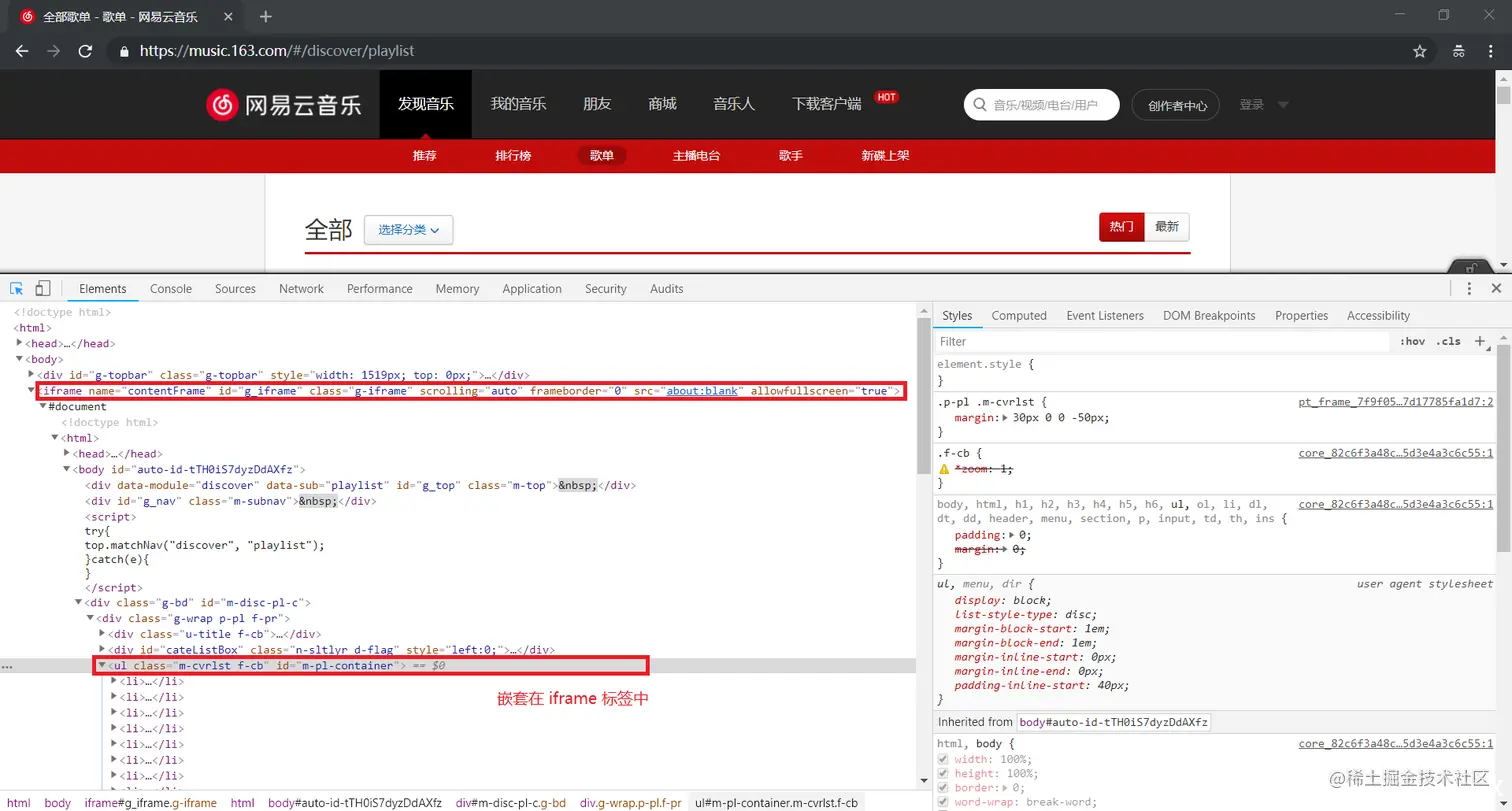Expand the cateListBox div node
Screen dimensions: 1512x811
click(x=102, y=649)
